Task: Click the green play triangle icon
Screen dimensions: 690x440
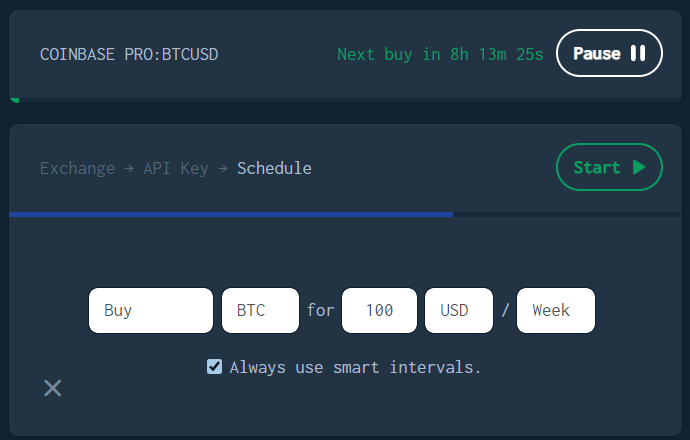Action: click(639, 167)
